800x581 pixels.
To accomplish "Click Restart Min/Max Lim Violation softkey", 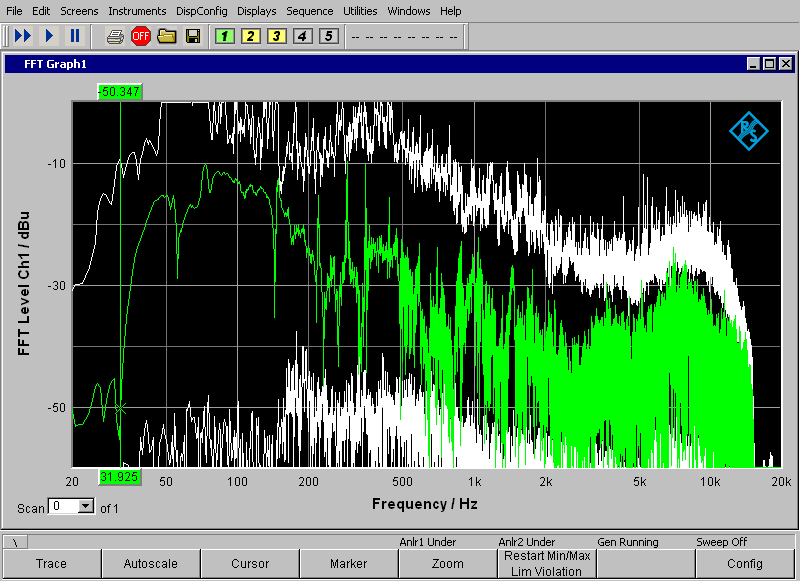I will (546, 564).
